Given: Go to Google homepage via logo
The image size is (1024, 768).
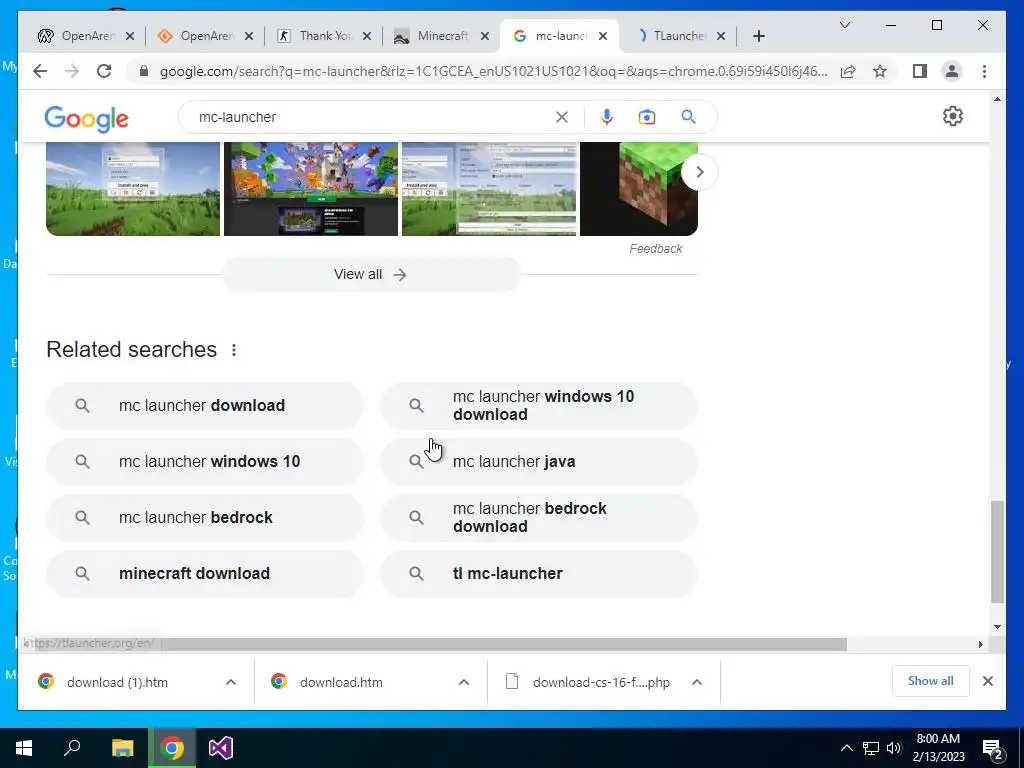Looking at the screenshot, I should coord(86,119).
